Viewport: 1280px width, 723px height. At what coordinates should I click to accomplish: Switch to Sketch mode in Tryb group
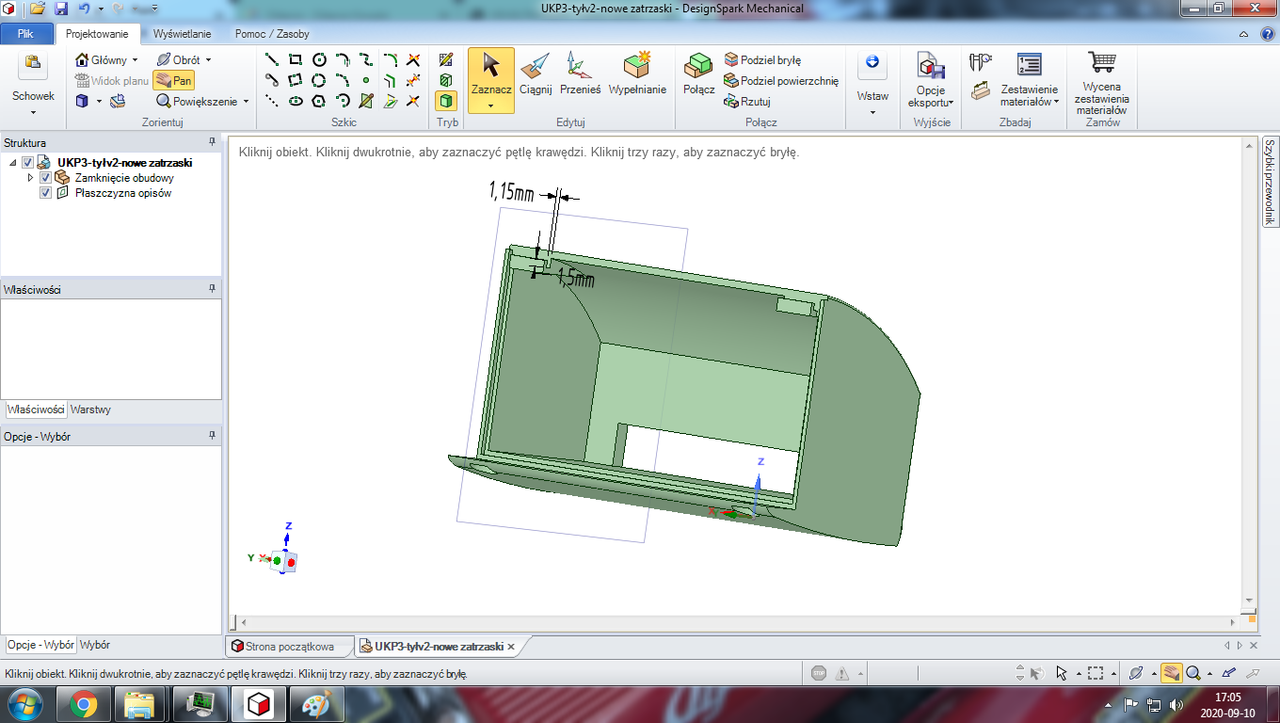[x=446, y=60]
